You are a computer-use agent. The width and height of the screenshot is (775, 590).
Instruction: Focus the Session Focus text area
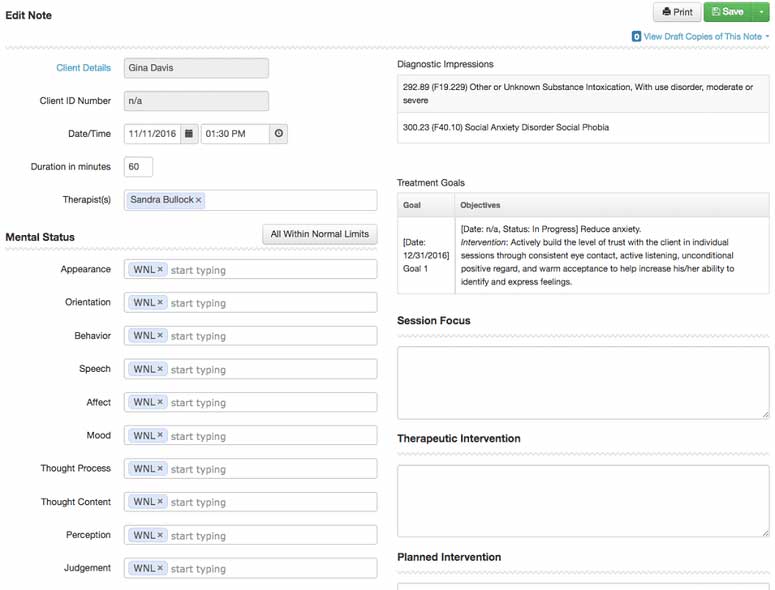click(583, 382)
